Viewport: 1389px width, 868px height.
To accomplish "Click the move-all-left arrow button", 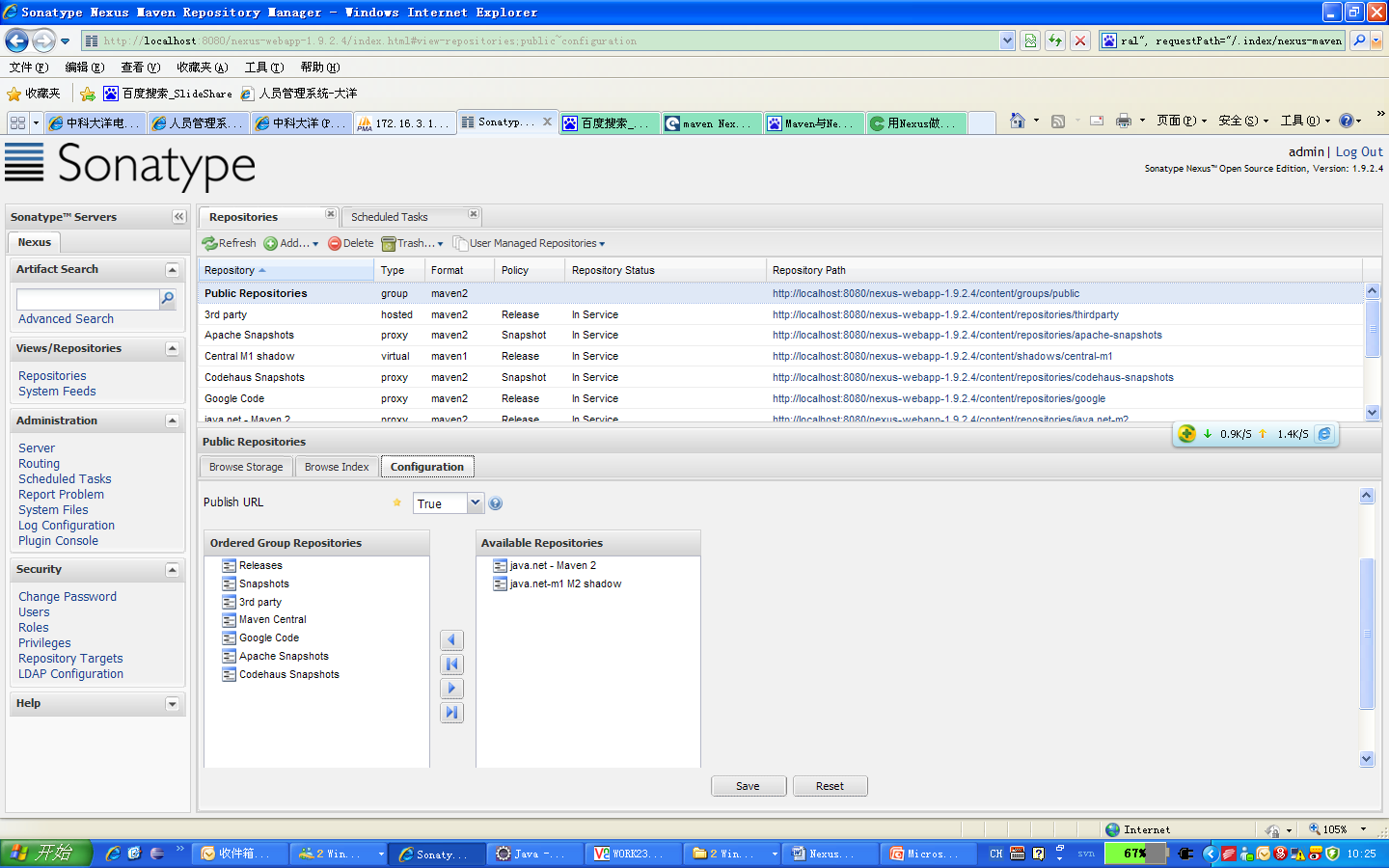I will (x=451, y=665).
